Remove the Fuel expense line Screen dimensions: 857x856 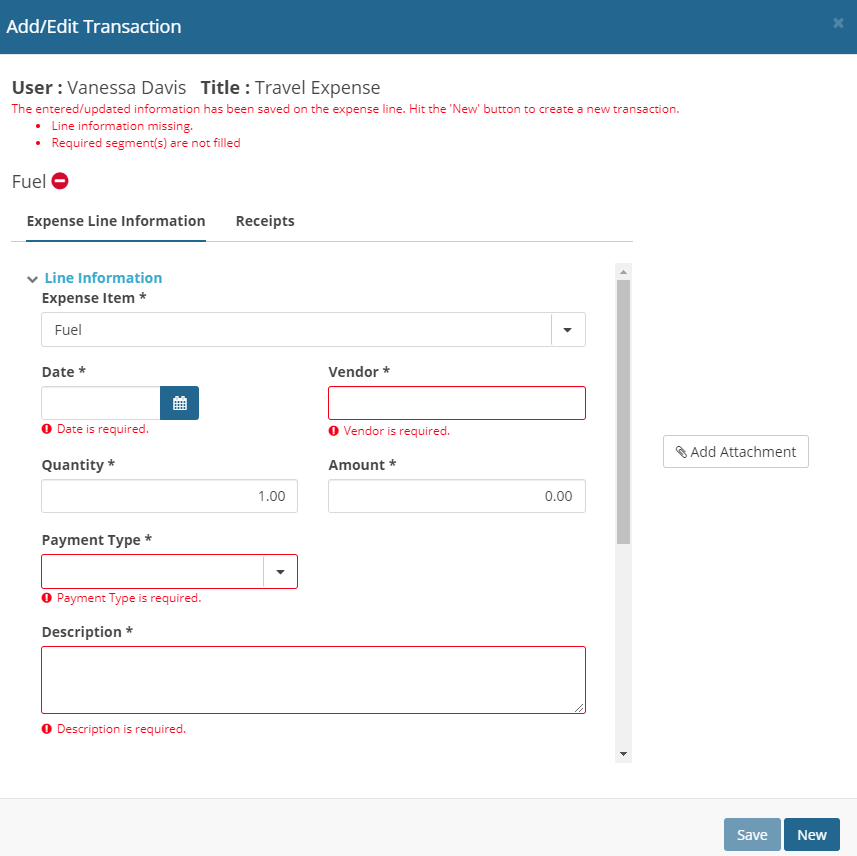[x=59, y=181]
